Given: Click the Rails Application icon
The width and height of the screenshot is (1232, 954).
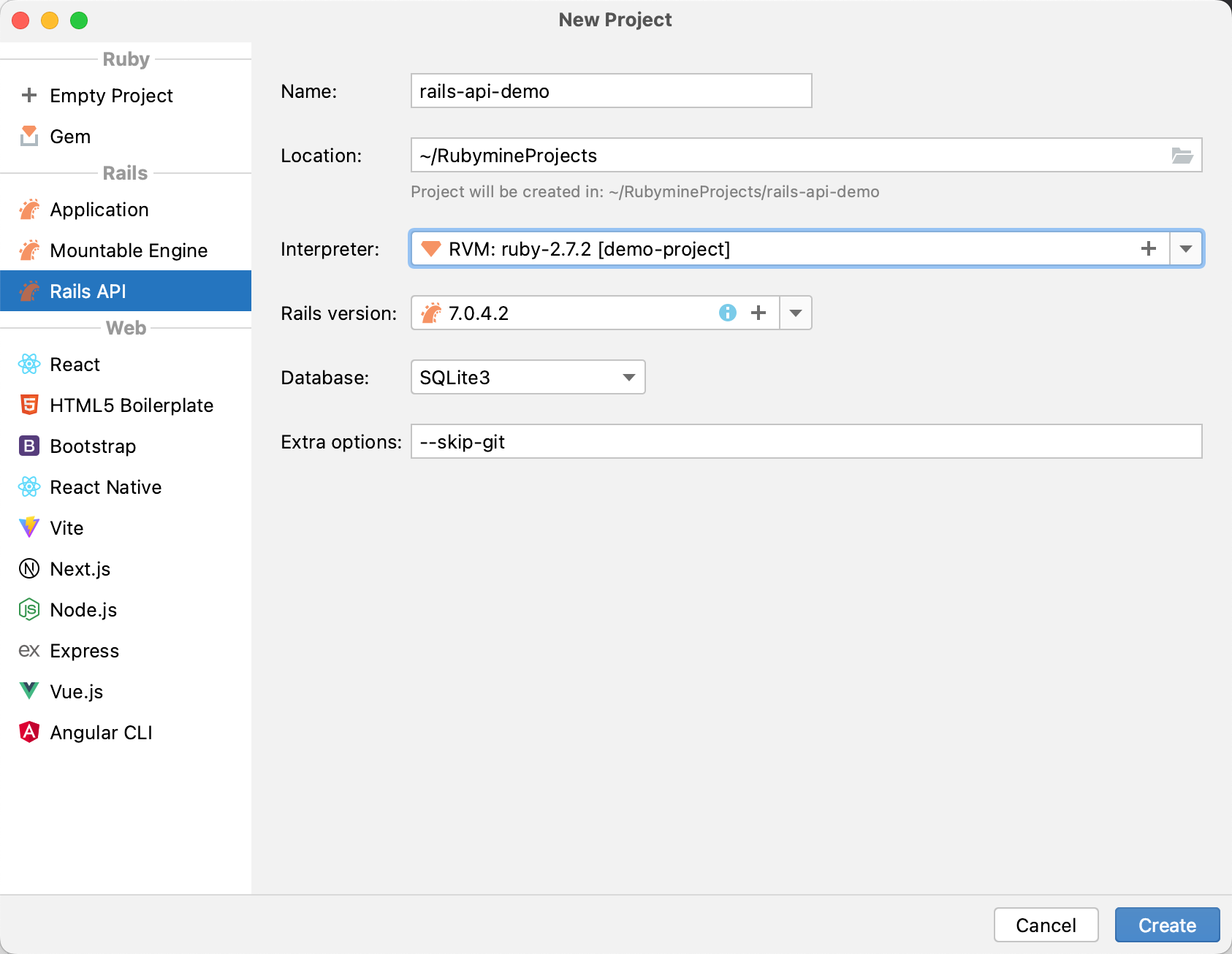Looking at the screenshot, I should coord(29,209).
